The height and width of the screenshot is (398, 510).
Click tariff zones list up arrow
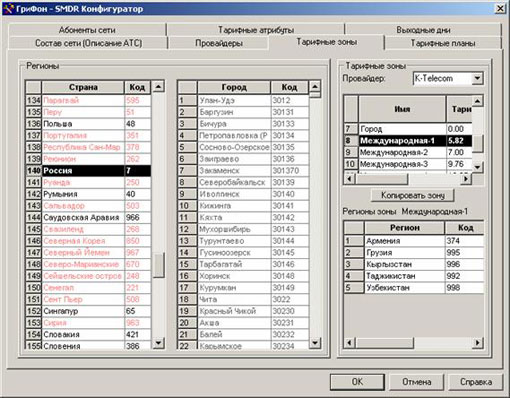(477, 101)
